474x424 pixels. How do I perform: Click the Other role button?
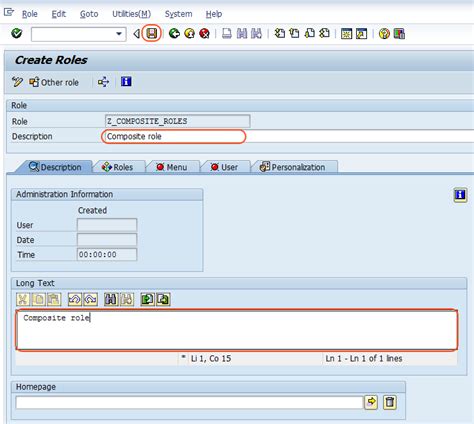[54, 82]
